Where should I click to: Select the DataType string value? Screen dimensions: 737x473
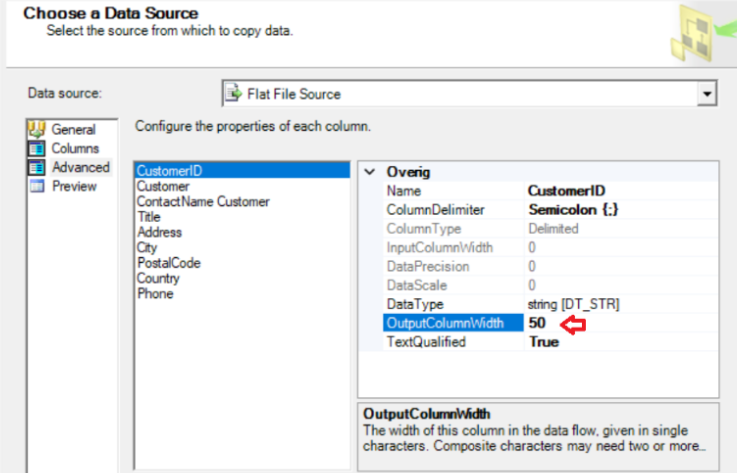(573, 304)
